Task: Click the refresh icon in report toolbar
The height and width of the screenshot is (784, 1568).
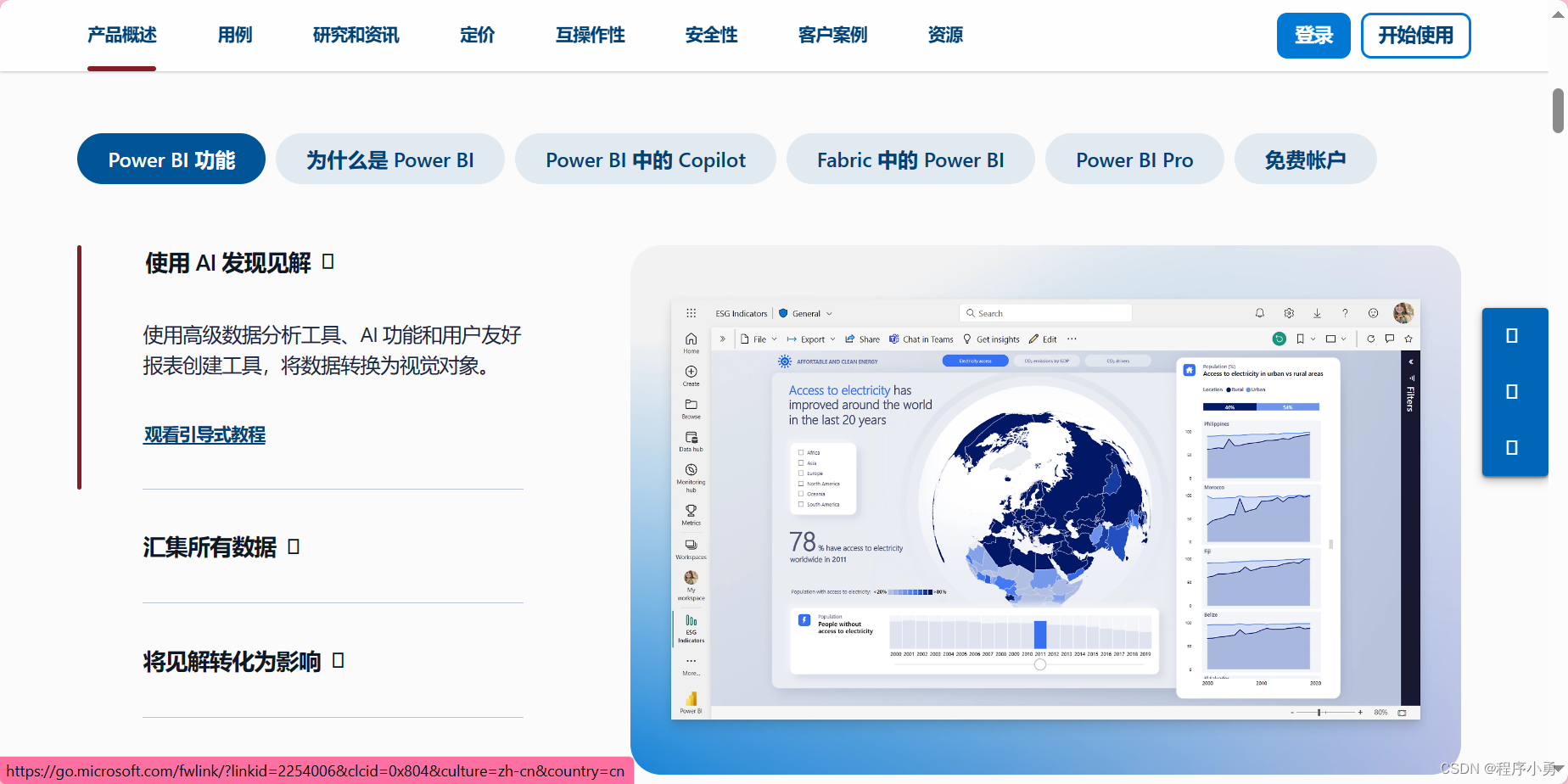Action: [1370, 339]
